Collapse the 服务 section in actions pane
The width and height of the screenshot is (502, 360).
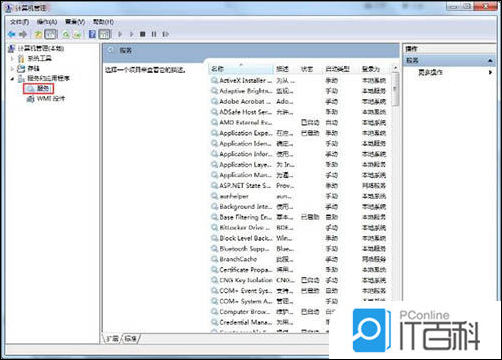490,61
